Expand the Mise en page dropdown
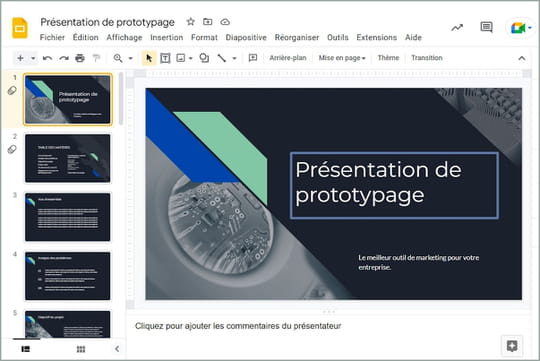 coord(342,58)
